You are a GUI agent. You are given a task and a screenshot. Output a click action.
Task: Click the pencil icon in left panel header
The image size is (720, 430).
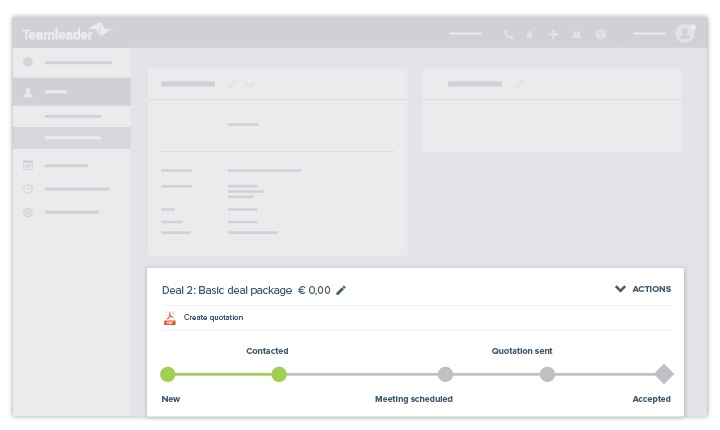[x=233, y=84]
